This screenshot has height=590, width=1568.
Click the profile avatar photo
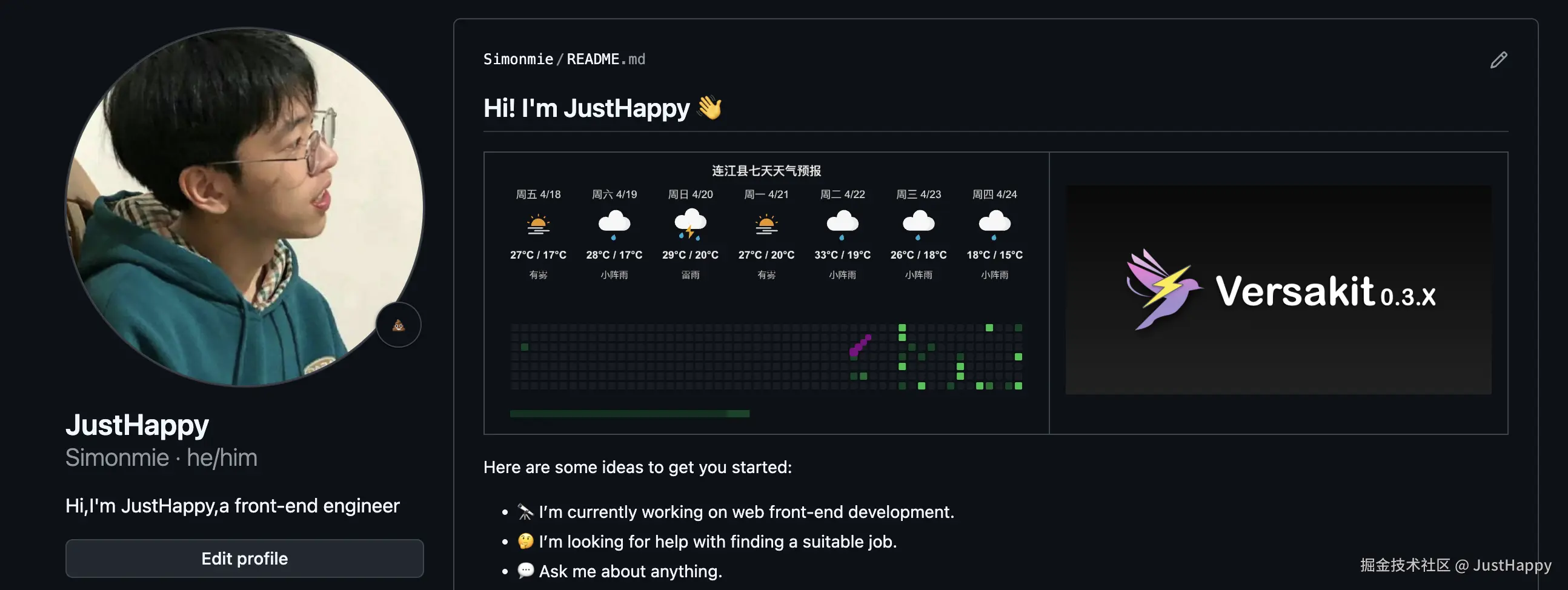(x=244, y=207)
